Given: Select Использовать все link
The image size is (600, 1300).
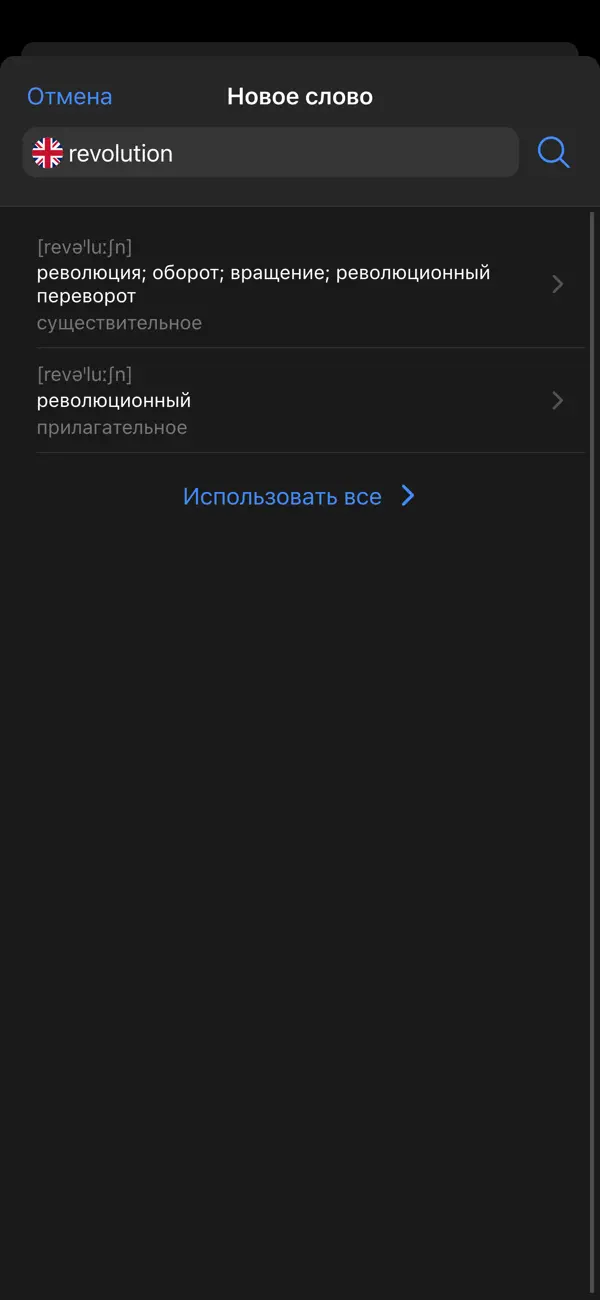Looking at the screenshot, I should point(282,497).
